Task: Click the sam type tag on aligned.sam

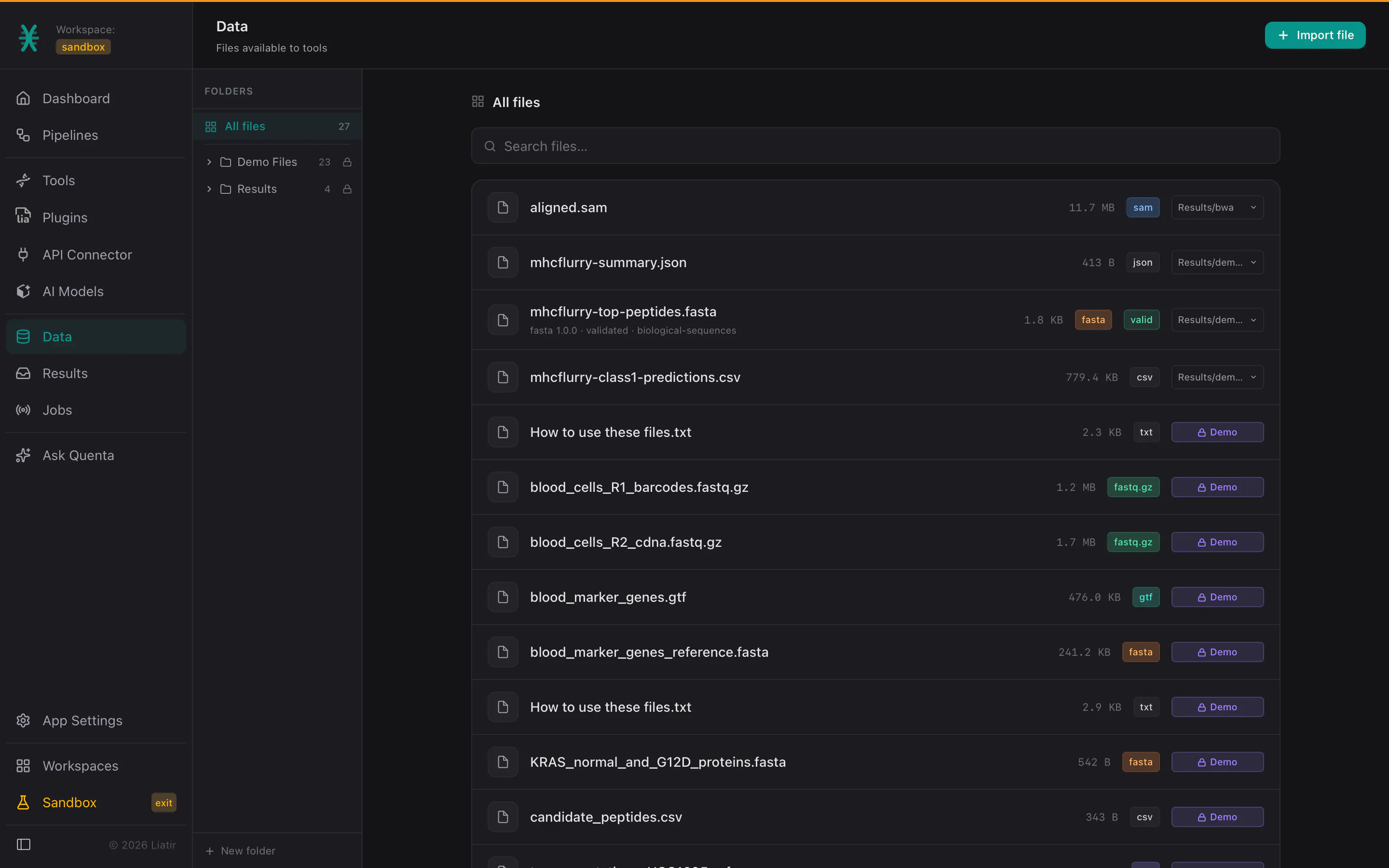Action: (1142, 207)
